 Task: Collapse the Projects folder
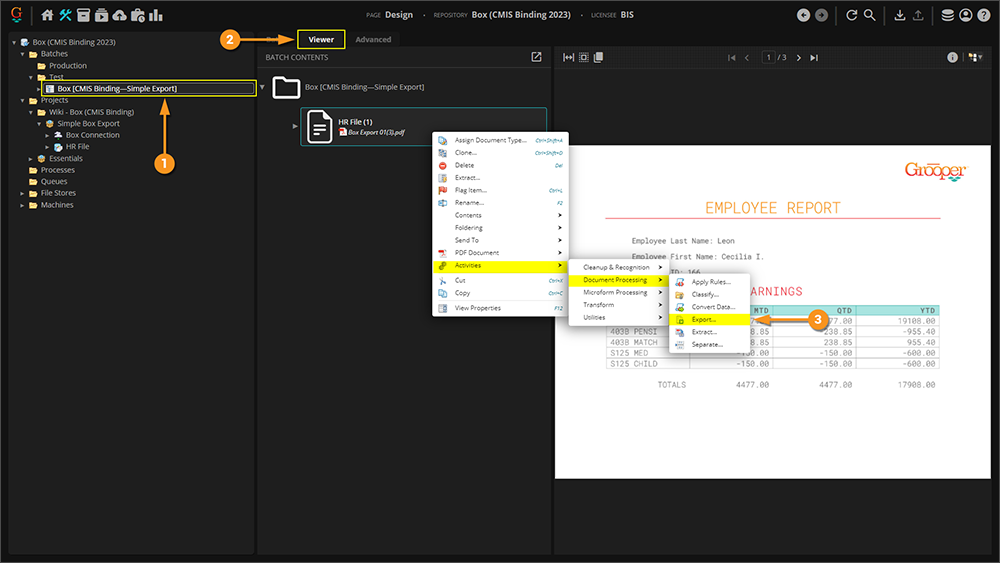point(22,101)
